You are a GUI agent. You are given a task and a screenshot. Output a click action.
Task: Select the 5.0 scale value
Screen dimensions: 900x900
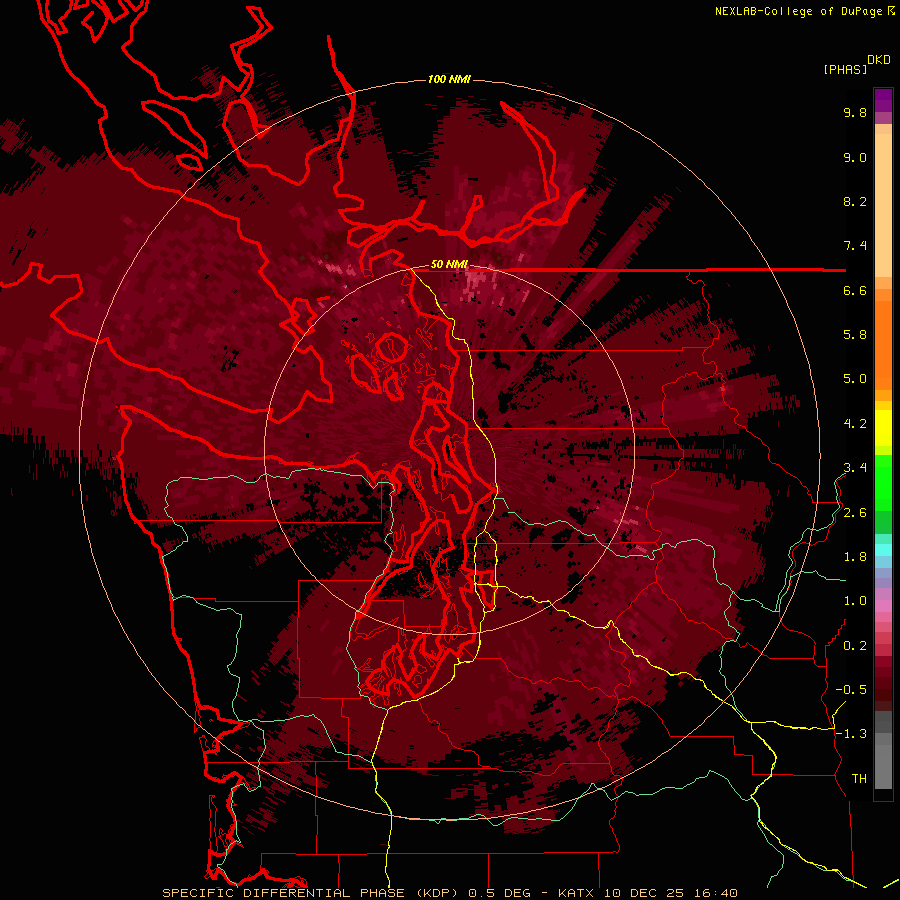(x=855, y=379)
